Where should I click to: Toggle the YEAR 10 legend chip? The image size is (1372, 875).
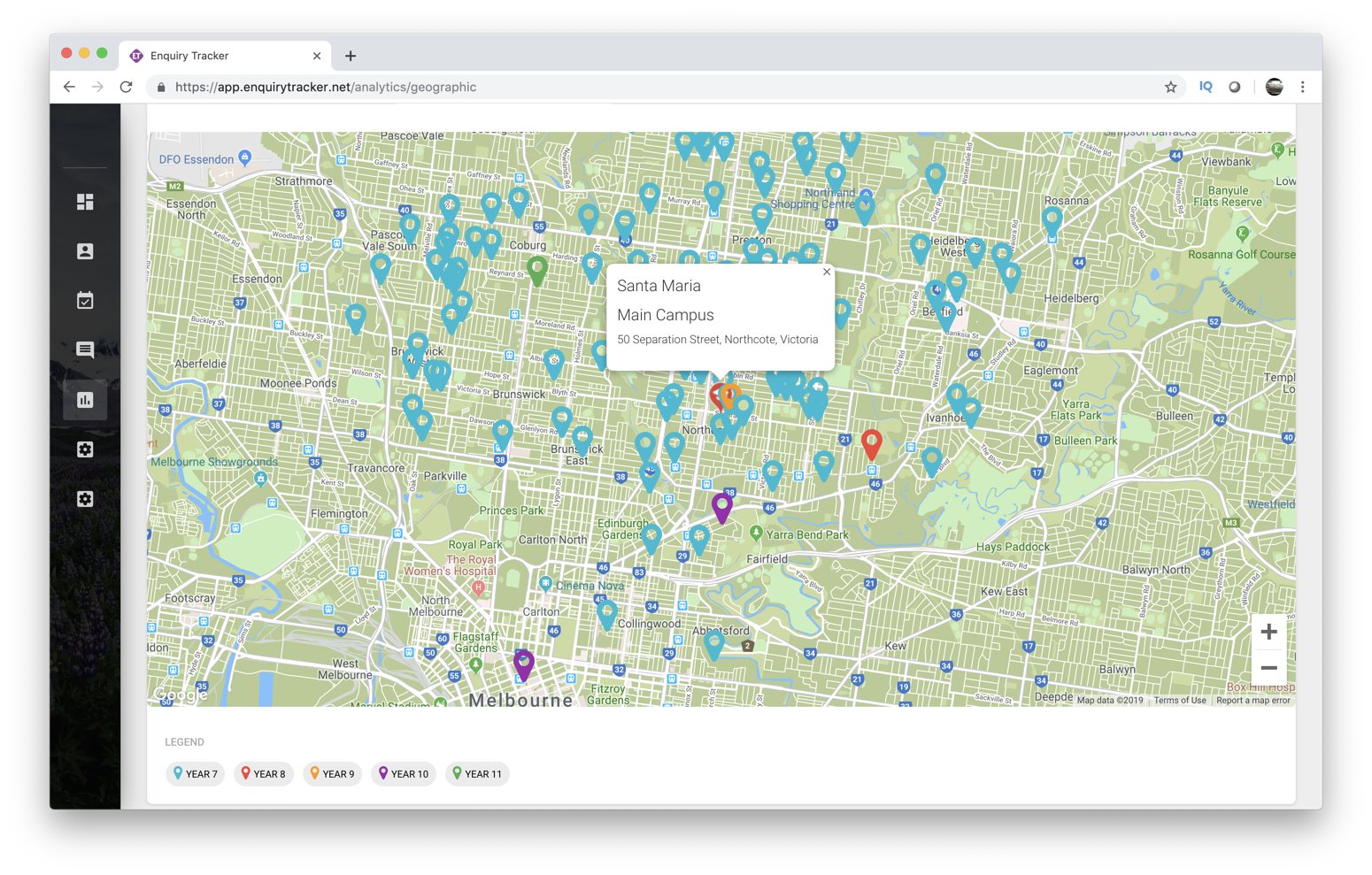tap(404, 774)
